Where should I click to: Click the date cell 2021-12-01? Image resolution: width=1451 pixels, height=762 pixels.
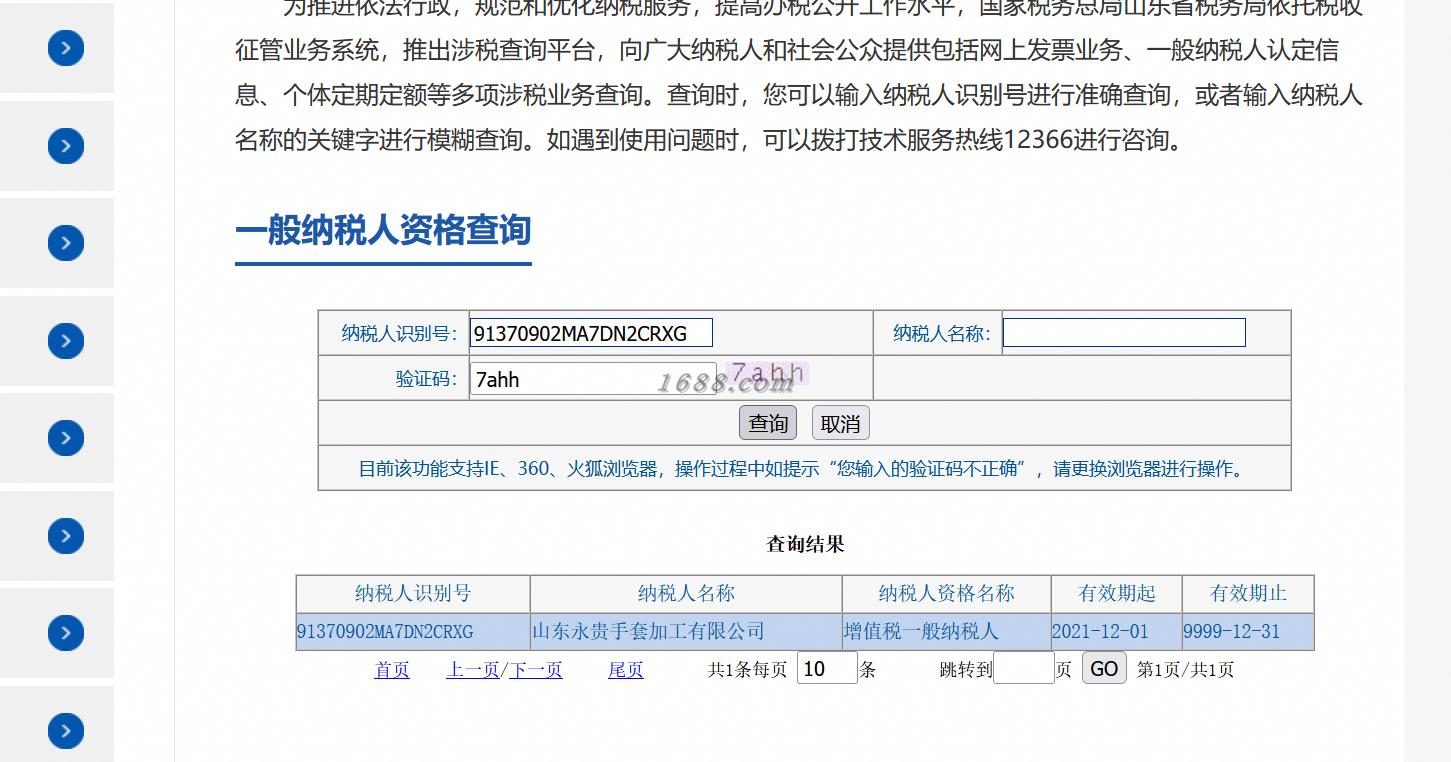coord(1116,632)
